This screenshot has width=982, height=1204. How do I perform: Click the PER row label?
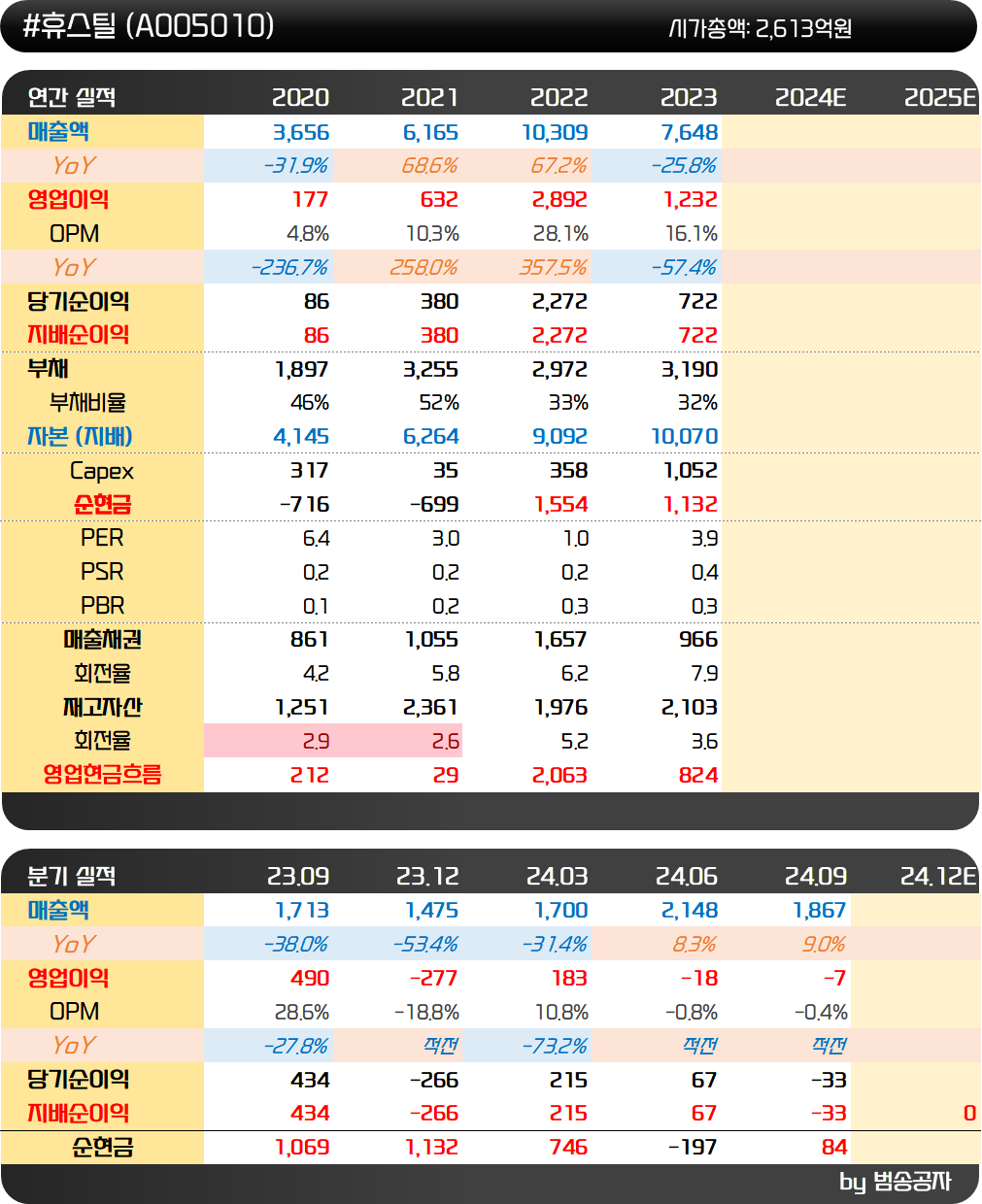pos(102,538)
